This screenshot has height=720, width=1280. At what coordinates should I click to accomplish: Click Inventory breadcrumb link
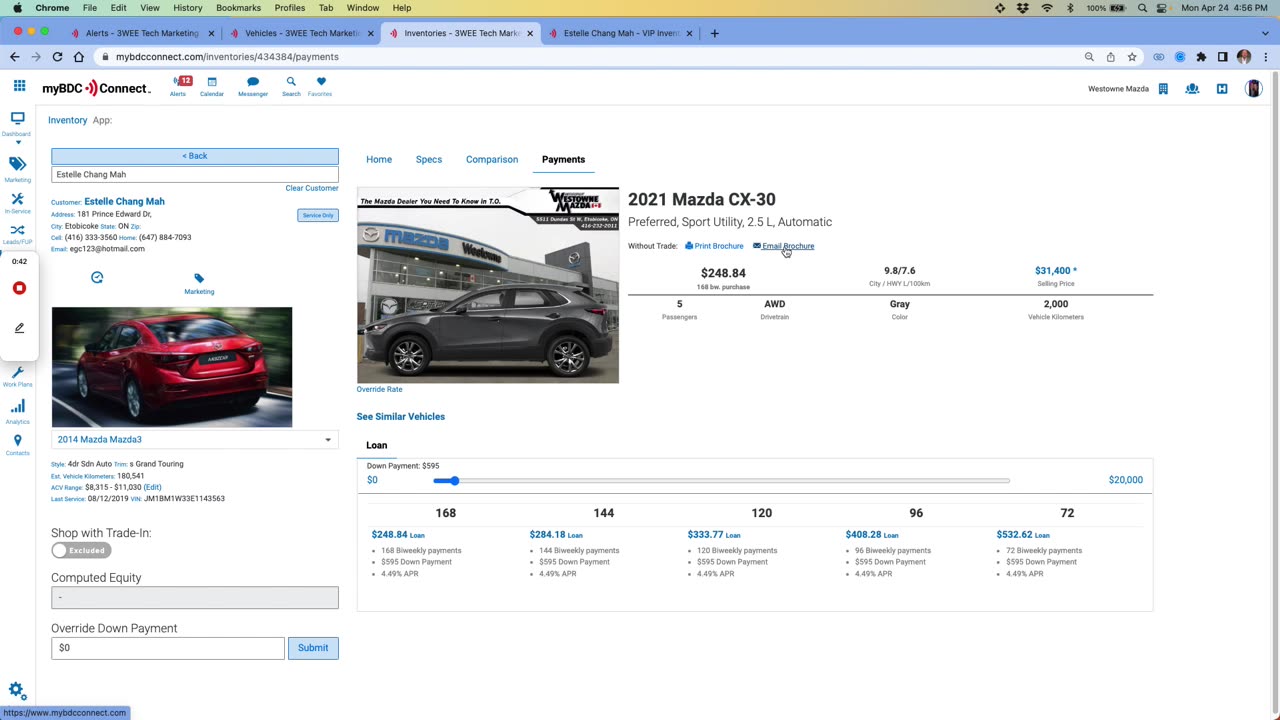[68, 120]
